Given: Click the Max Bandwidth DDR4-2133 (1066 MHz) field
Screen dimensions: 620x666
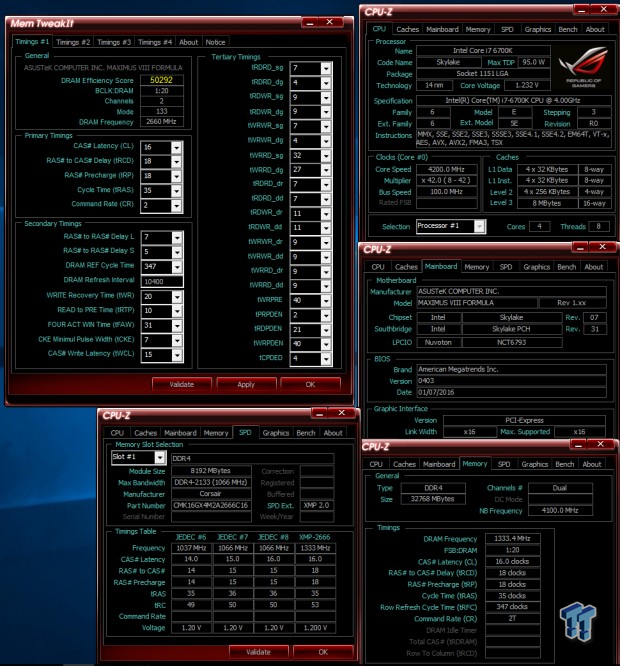Looking at the screenshot, I should click(211, 483).
